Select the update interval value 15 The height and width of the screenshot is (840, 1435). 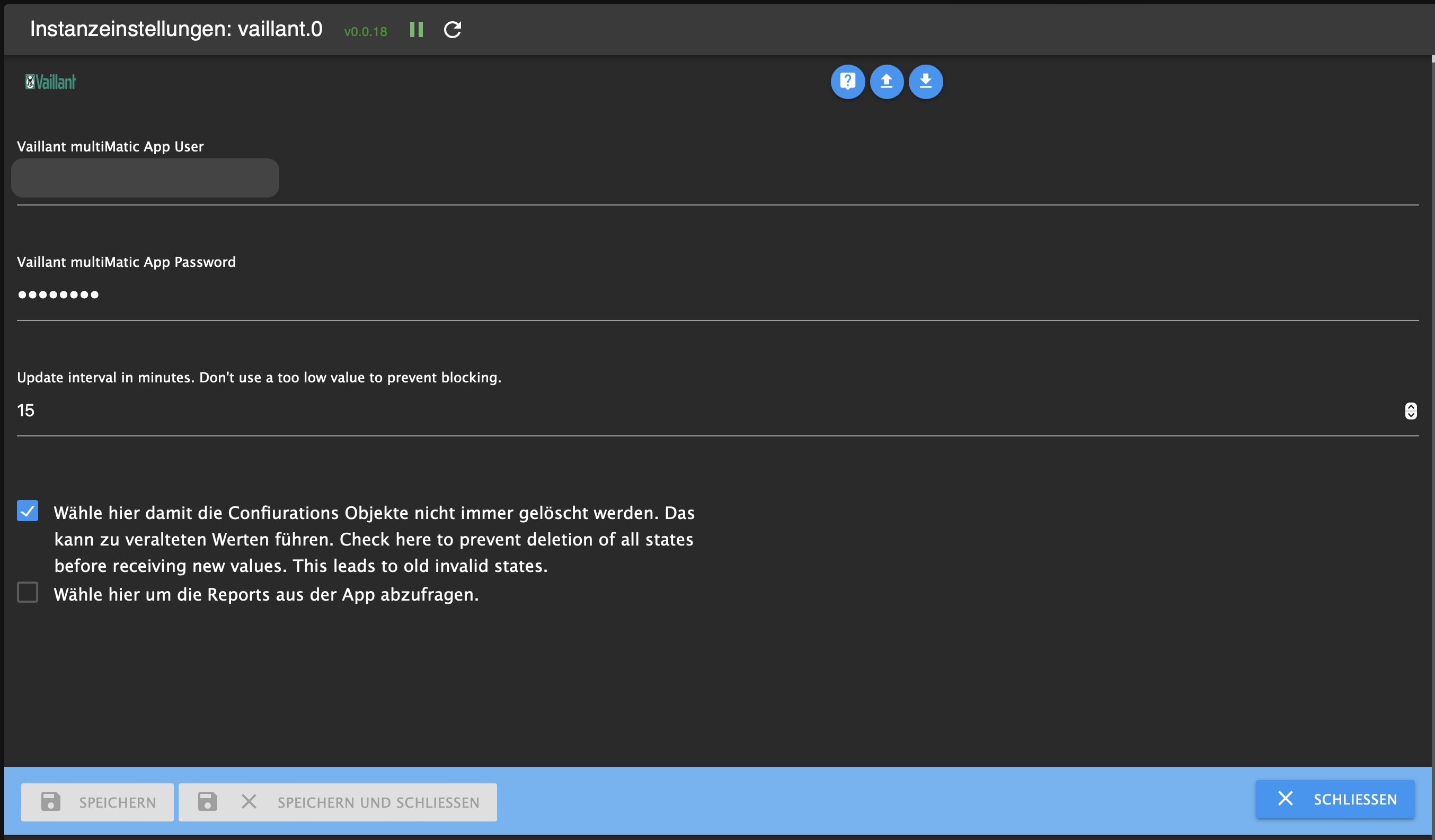[x=26, y=410]
